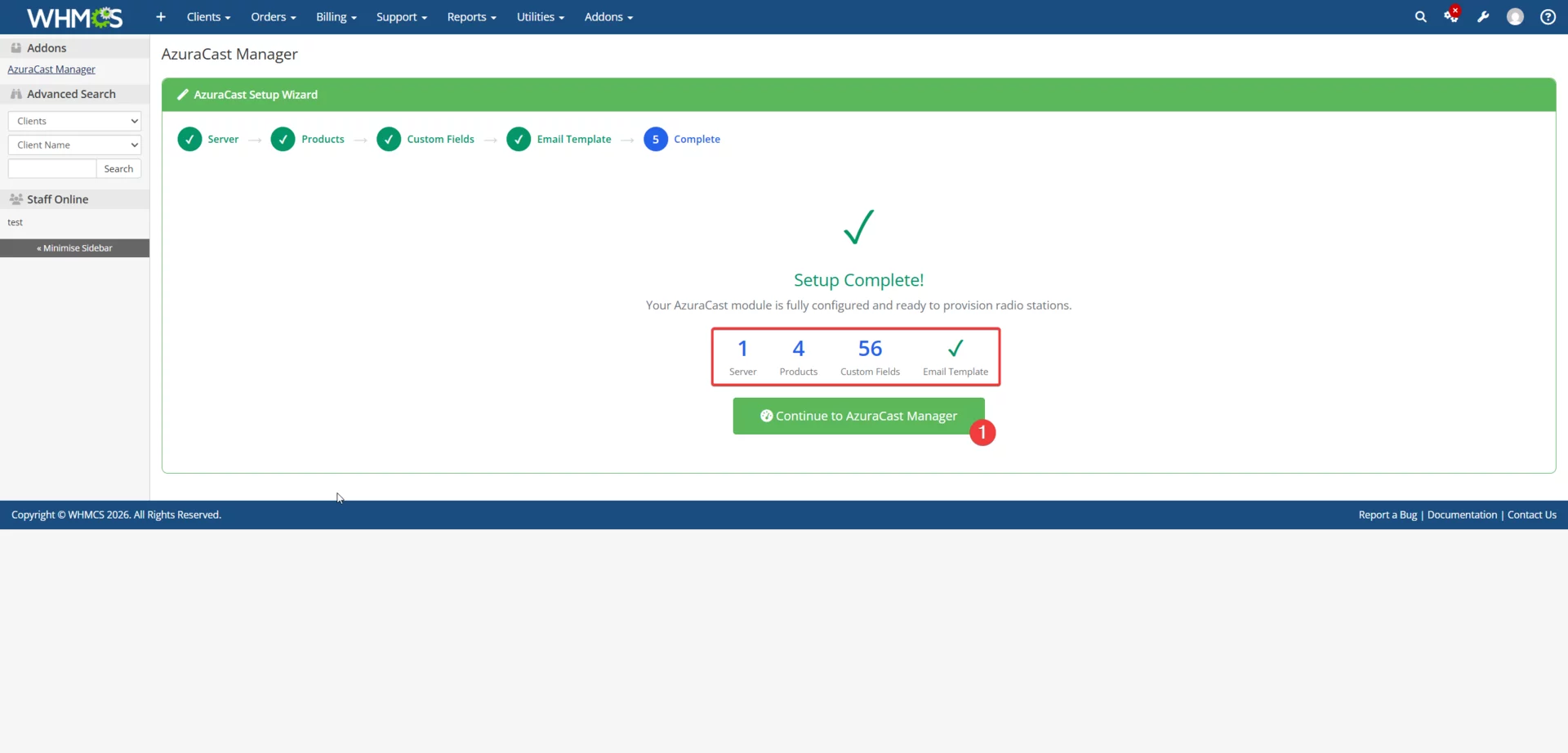Screen dimensions: 1568x753
Task: Open system settings via the wrench icon
Action: pos(1484,16)
